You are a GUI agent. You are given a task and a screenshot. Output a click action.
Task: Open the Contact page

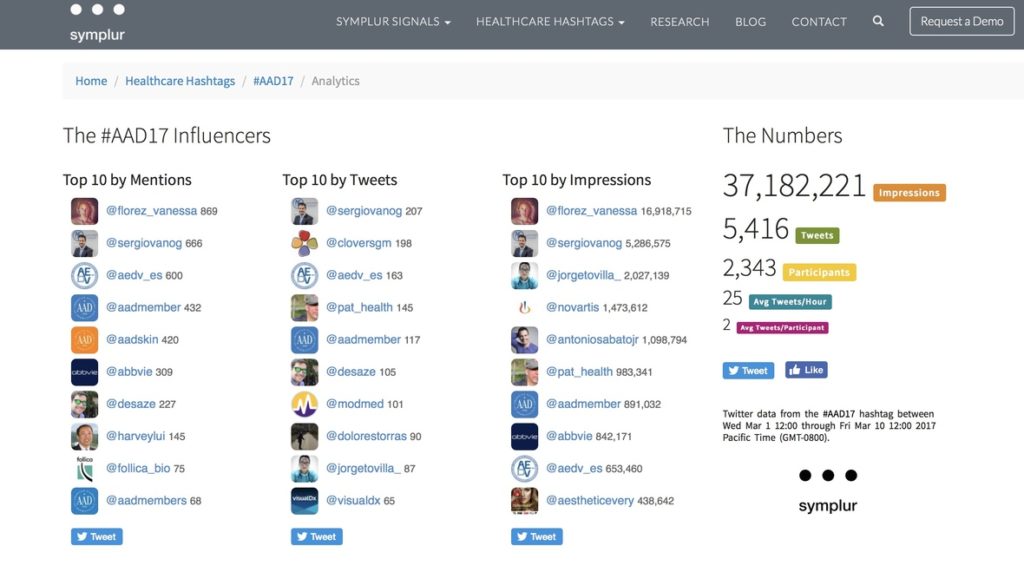pyautogui.click(x=819, y=22)
